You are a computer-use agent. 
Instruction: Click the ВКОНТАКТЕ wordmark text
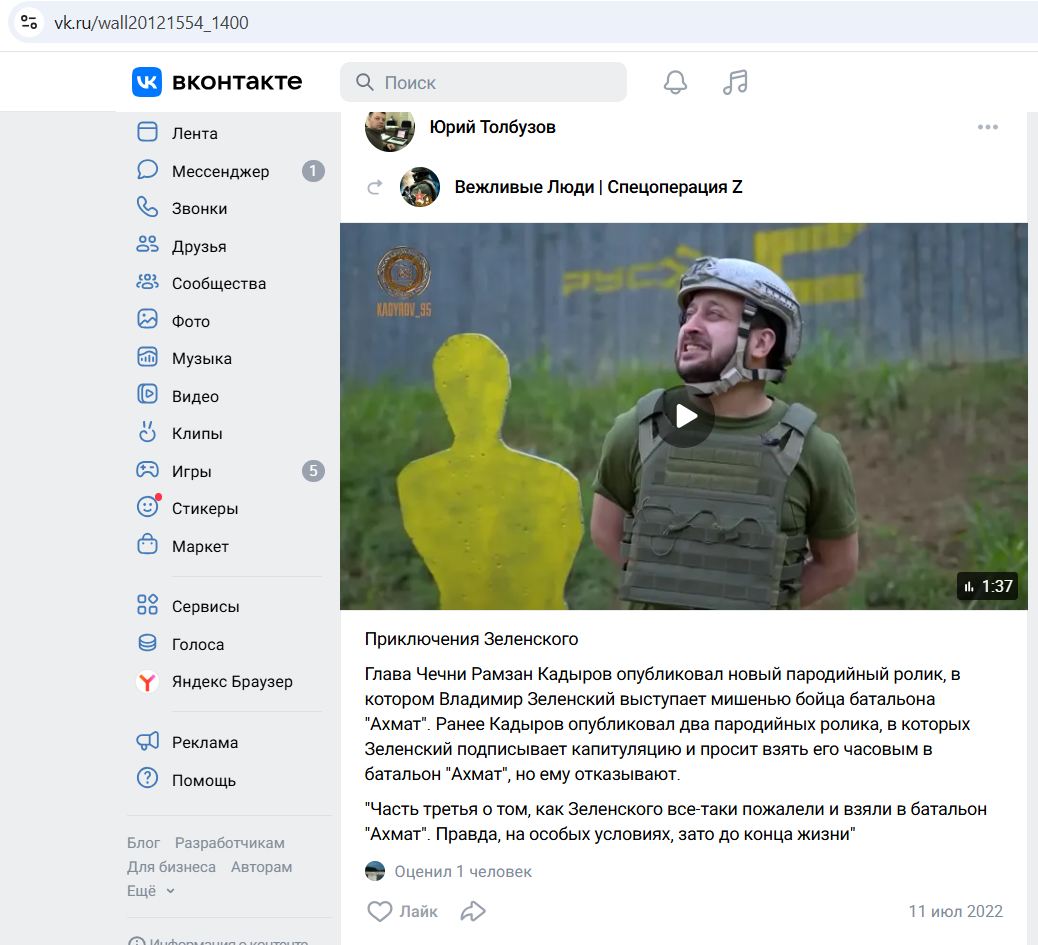point(237,81)
